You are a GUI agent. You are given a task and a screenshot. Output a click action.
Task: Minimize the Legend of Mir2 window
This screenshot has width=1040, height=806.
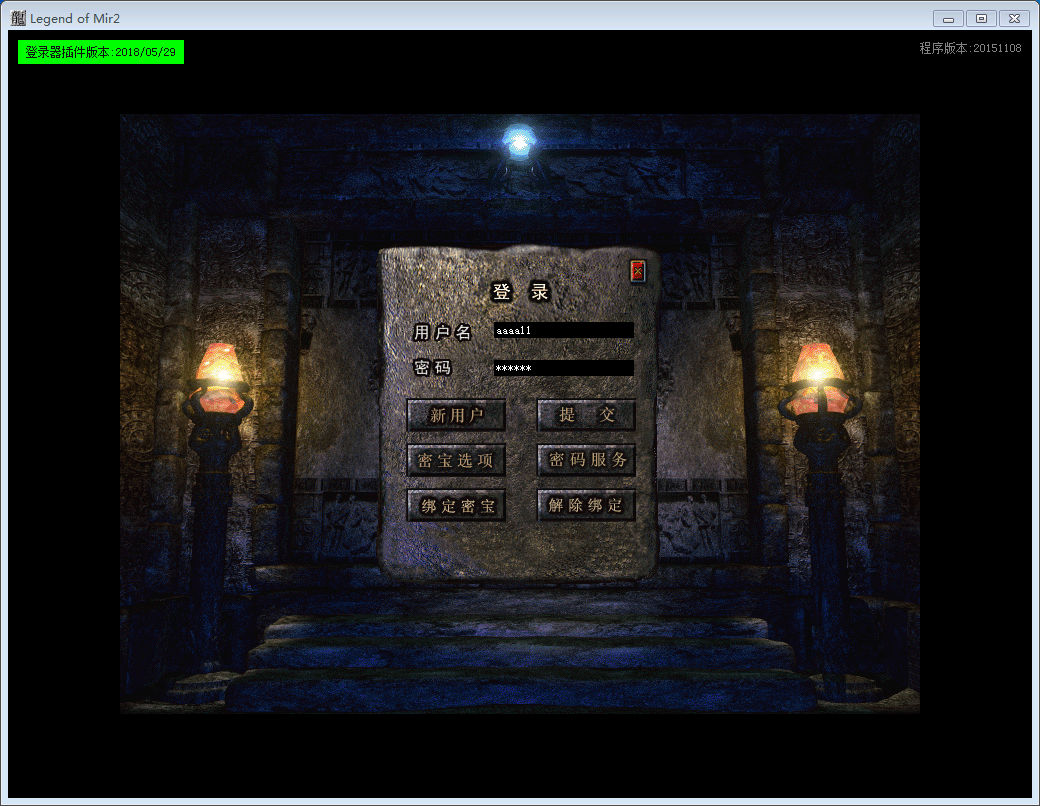[x=948, y=19]
